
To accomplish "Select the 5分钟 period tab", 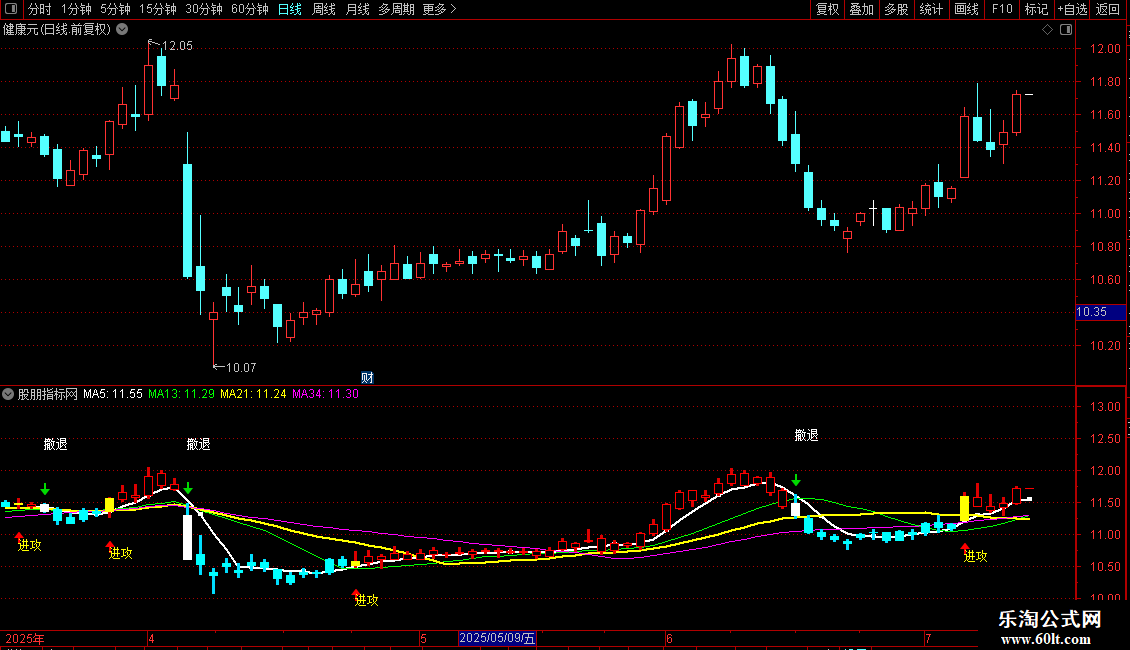I will 115,9.
